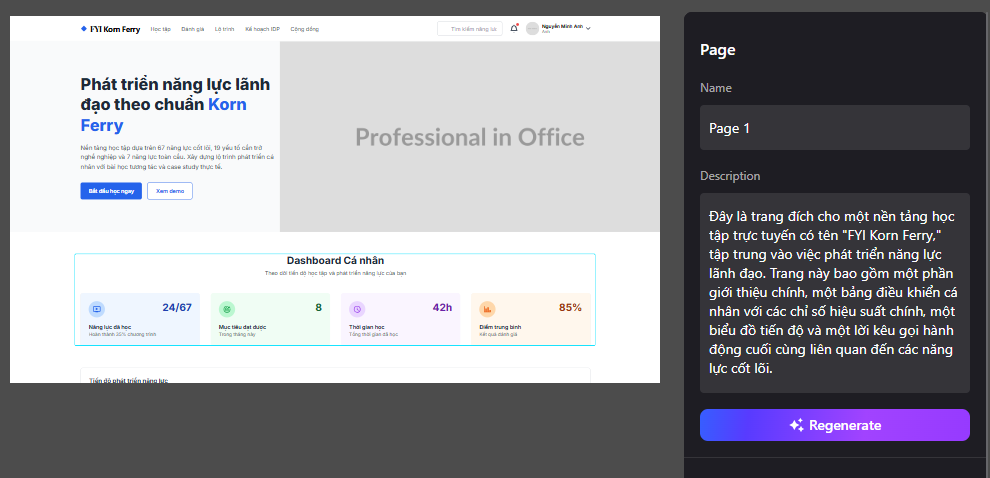This screenshot has width=990, height=478.
Task: Click the Regenerate button
Action: point(835,425)
